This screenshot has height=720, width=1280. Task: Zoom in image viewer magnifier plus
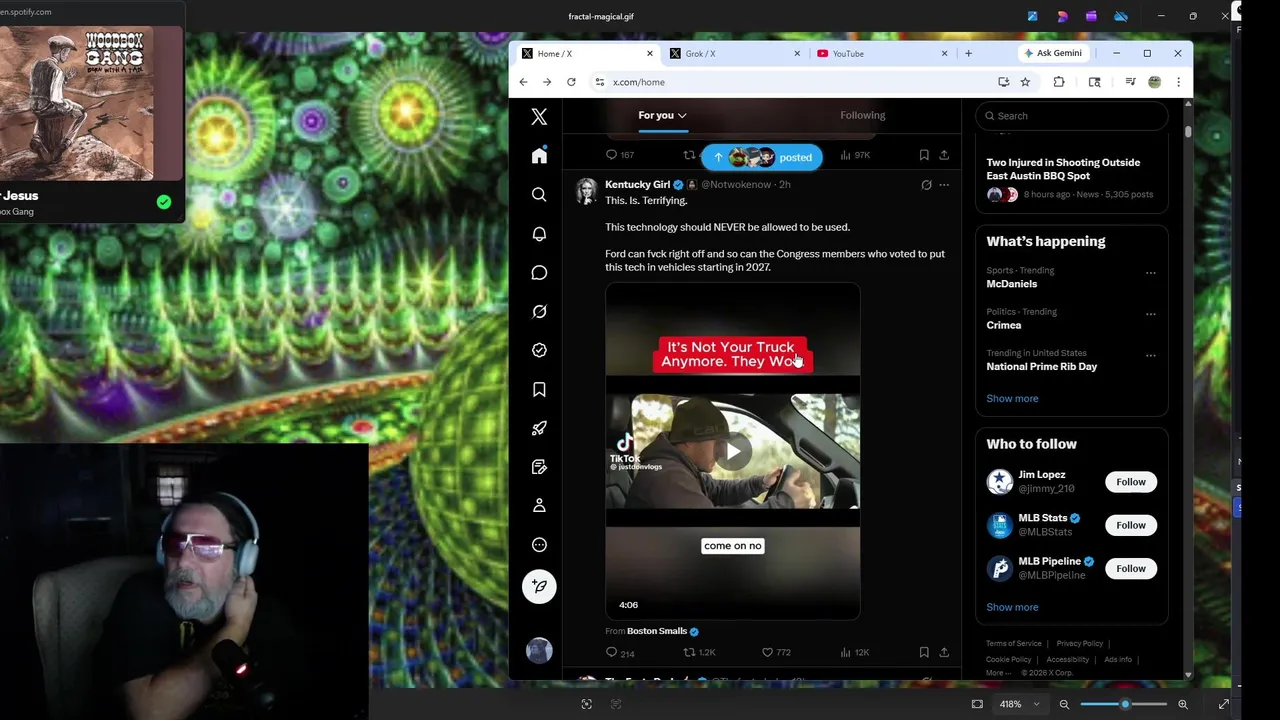point(1183,704)
